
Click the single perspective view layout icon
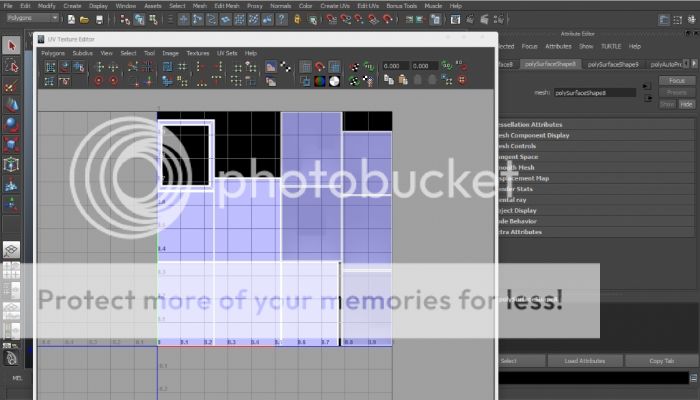(11, 250)
